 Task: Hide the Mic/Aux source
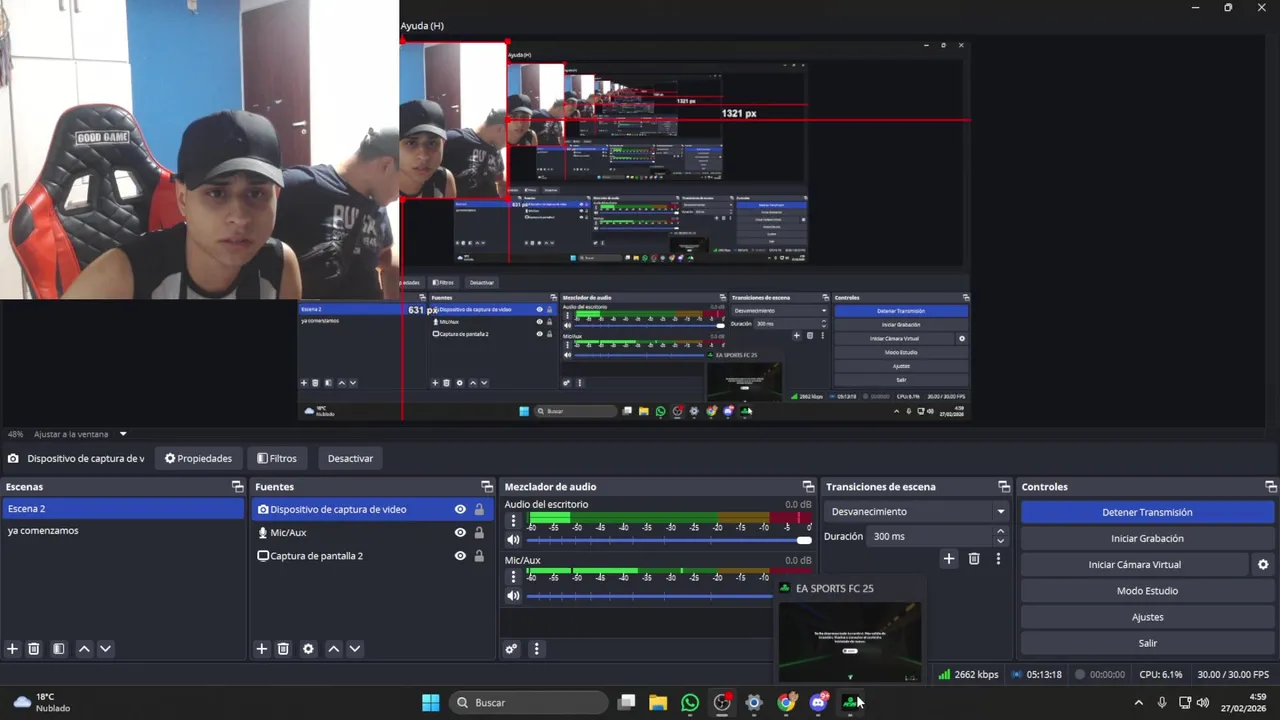[460, 533]
